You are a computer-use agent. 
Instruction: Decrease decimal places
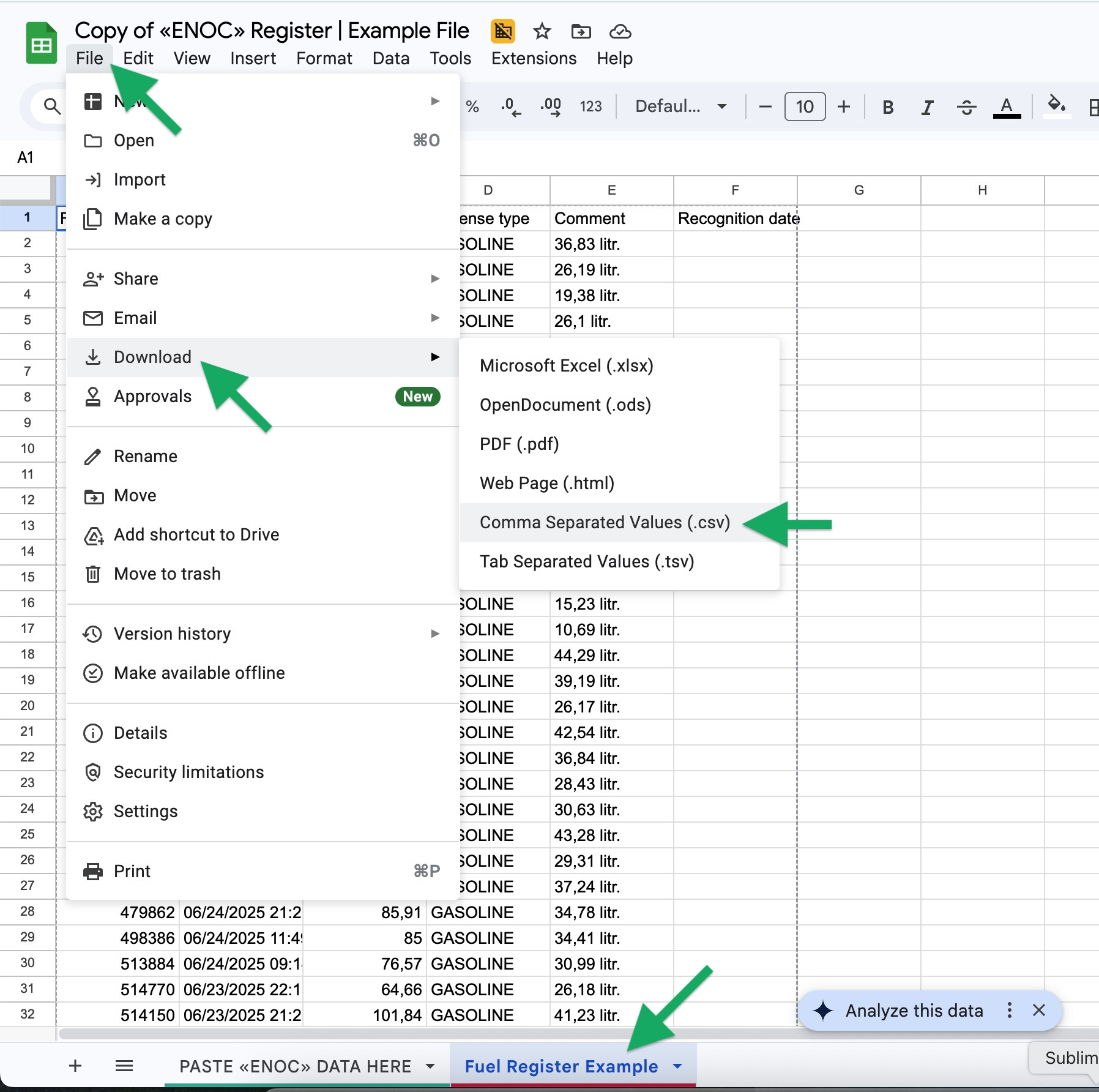click(x=511, y=107)
